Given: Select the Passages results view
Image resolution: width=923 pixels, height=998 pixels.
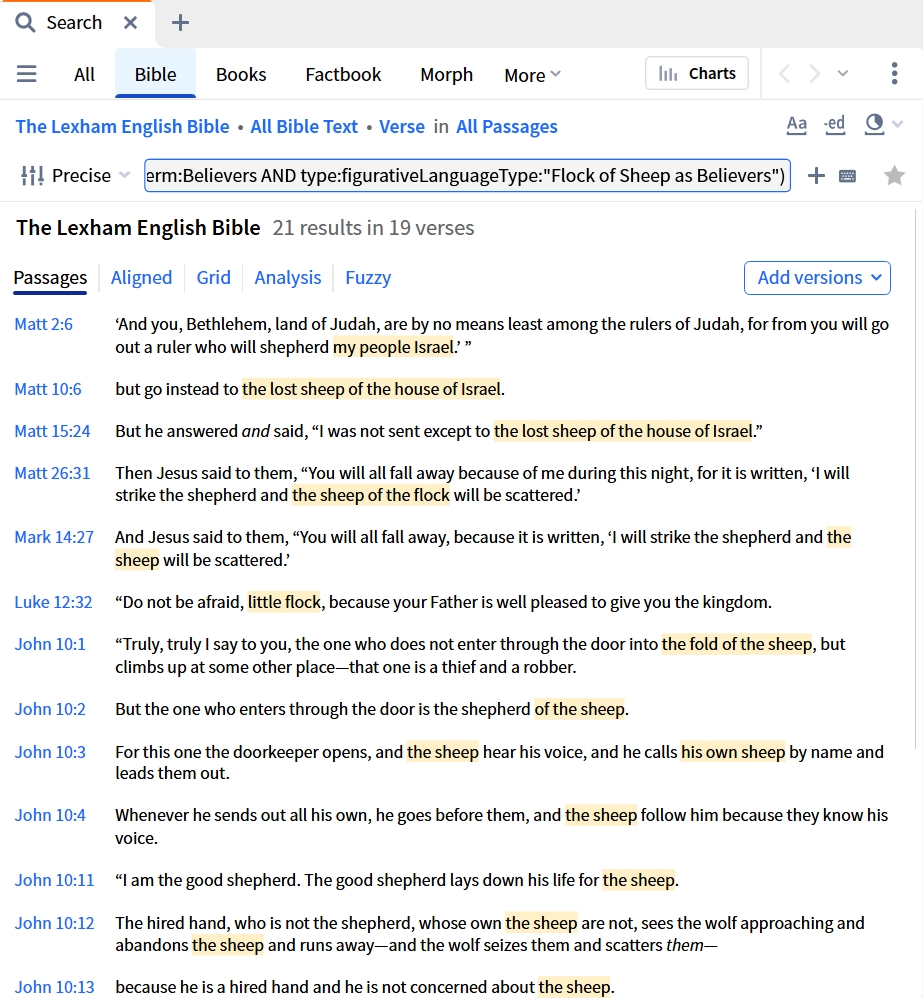Looking at the screenshot, I should pyautogui.click(x=50, y=278).
